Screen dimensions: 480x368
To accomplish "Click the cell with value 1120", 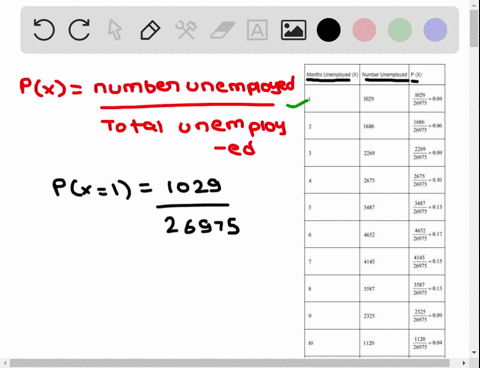I will tap(384, 343).
